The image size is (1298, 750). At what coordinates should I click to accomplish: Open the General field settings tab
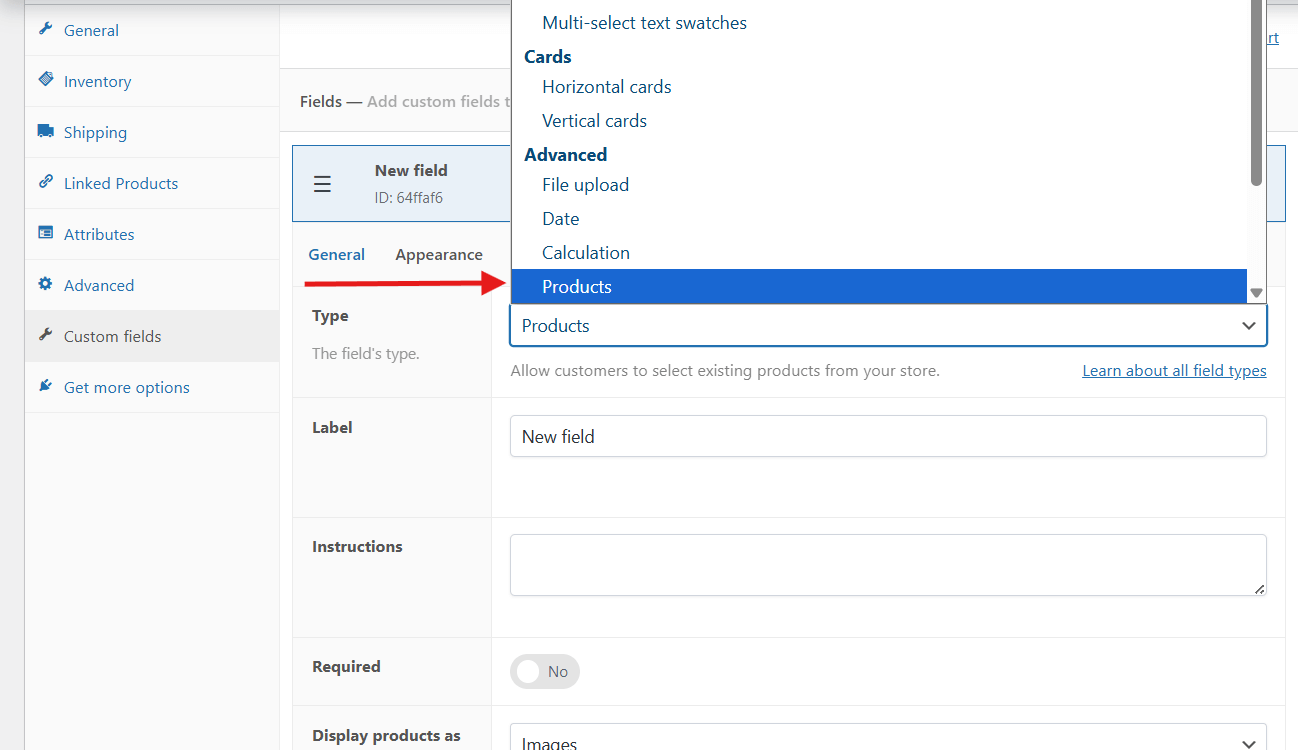[x=336, y=255]
